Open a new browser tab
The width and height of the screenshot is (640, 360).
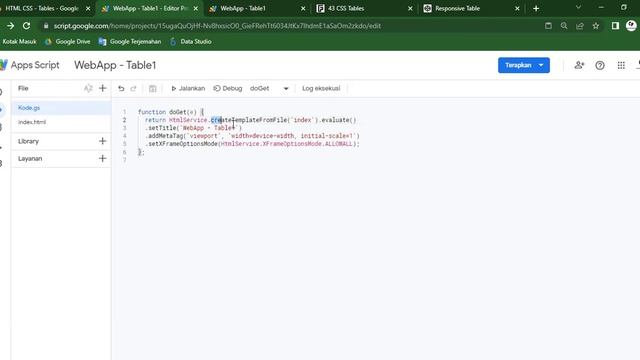click(536, 8)
